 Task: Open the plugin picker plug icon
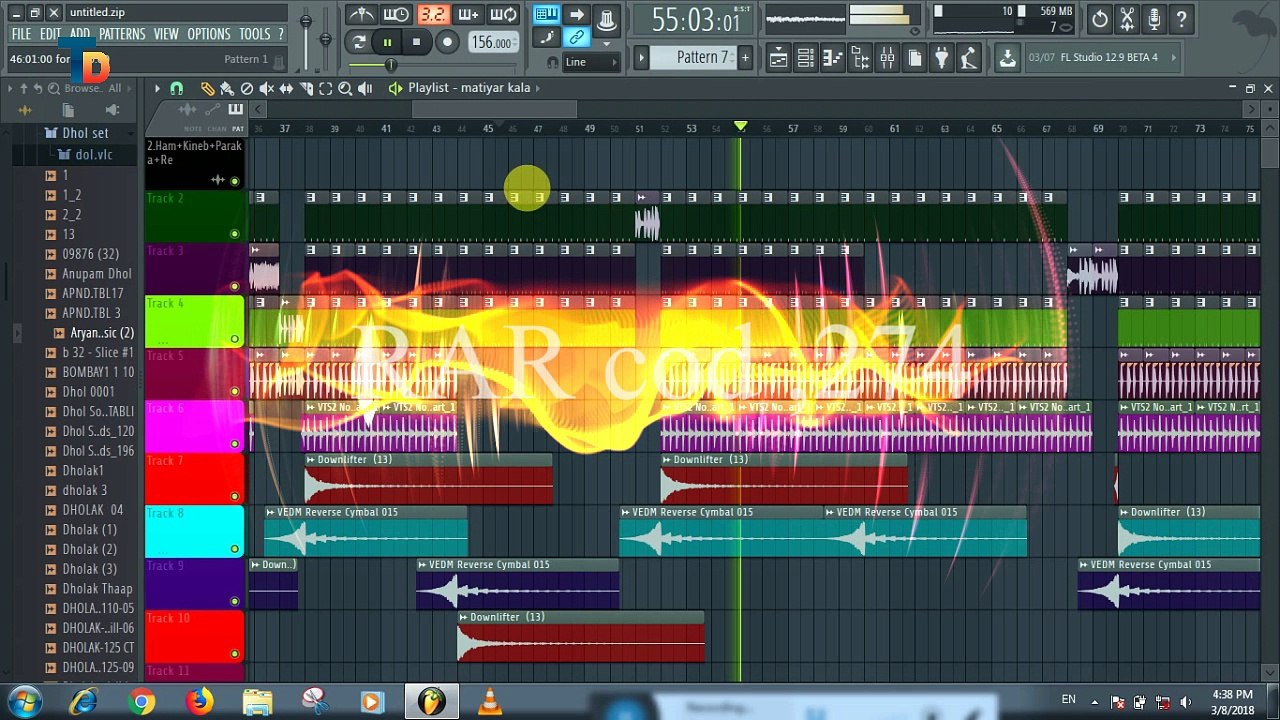click(941, 58)
